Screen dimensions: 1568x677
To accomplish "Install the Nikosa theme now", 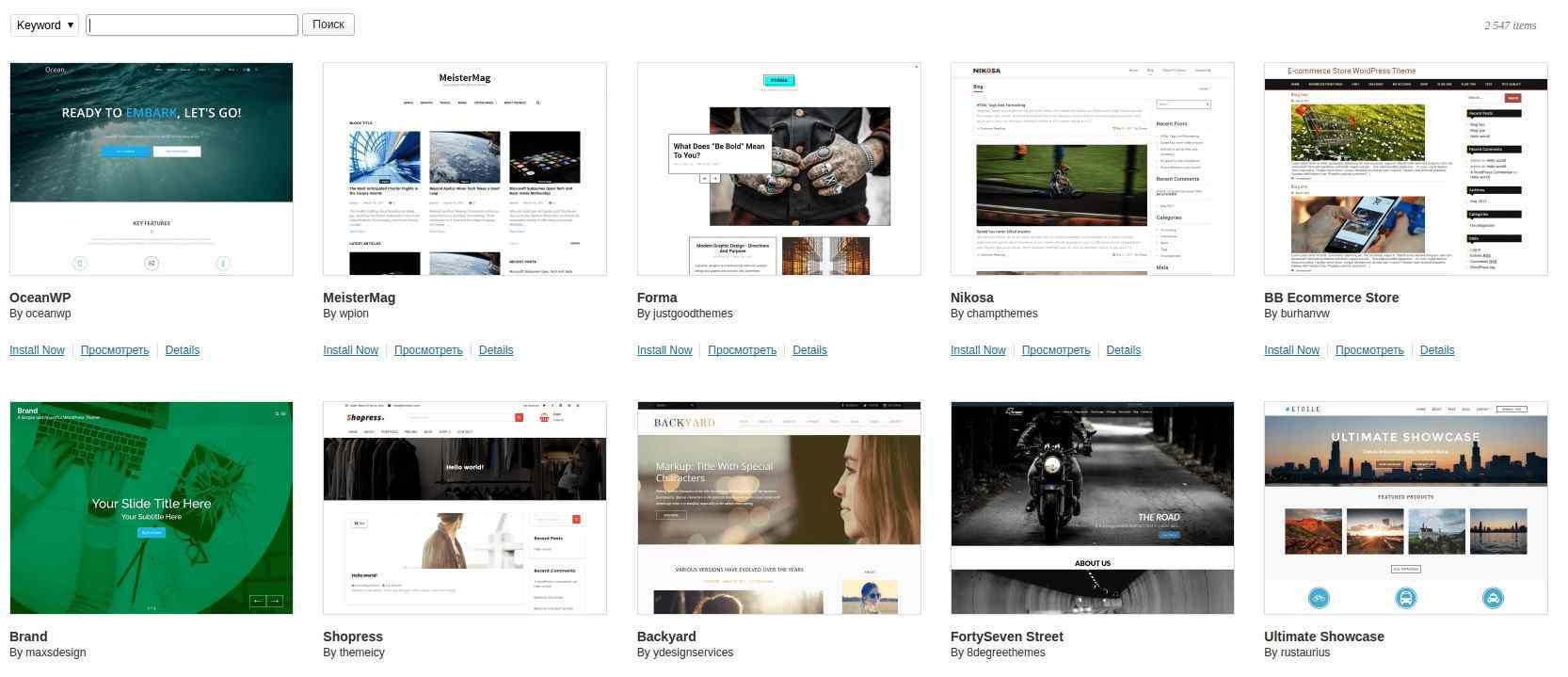I will coord(978,350).
